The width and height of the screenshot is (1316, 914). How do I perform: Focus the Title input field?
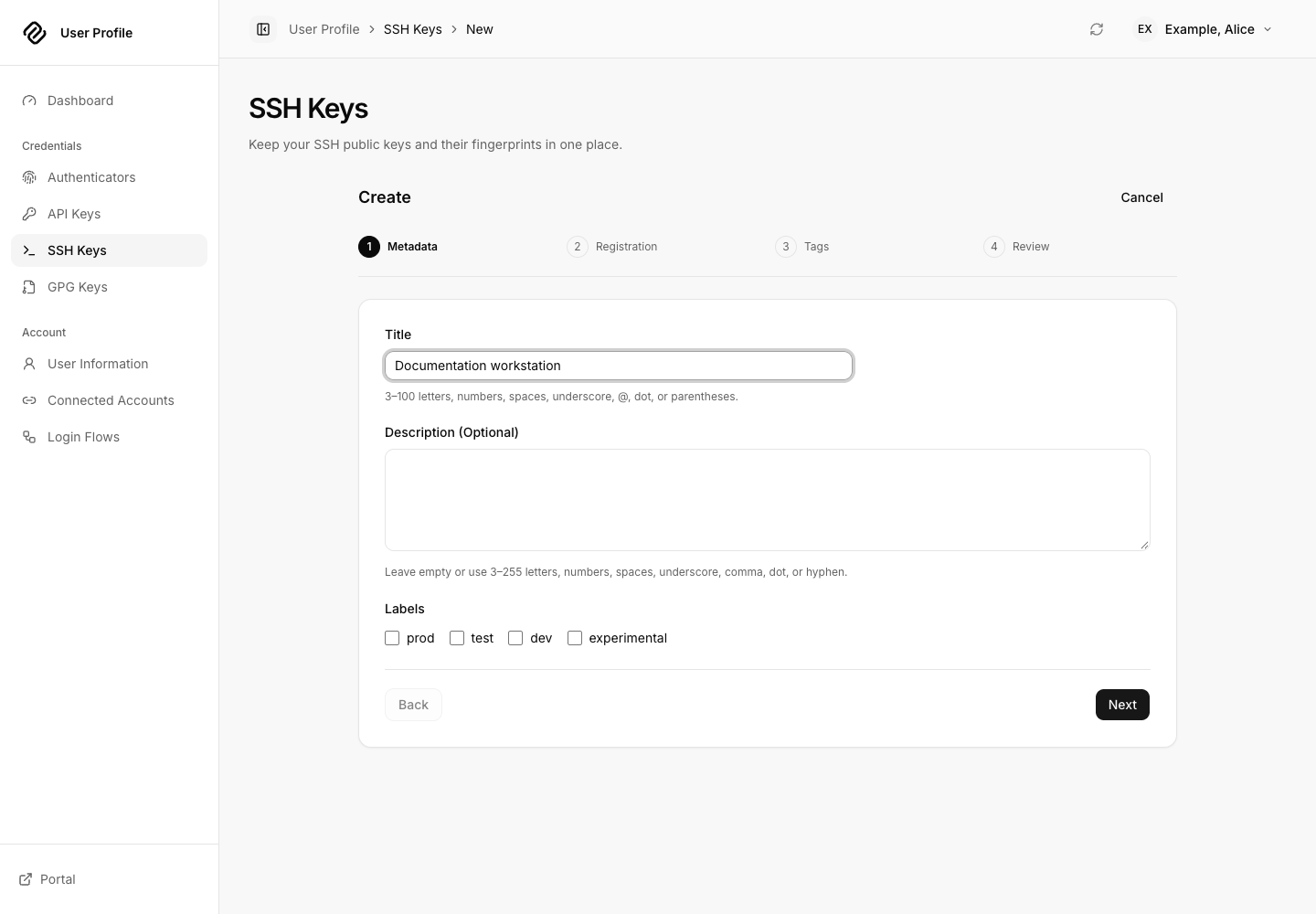[x=619, y=366]
